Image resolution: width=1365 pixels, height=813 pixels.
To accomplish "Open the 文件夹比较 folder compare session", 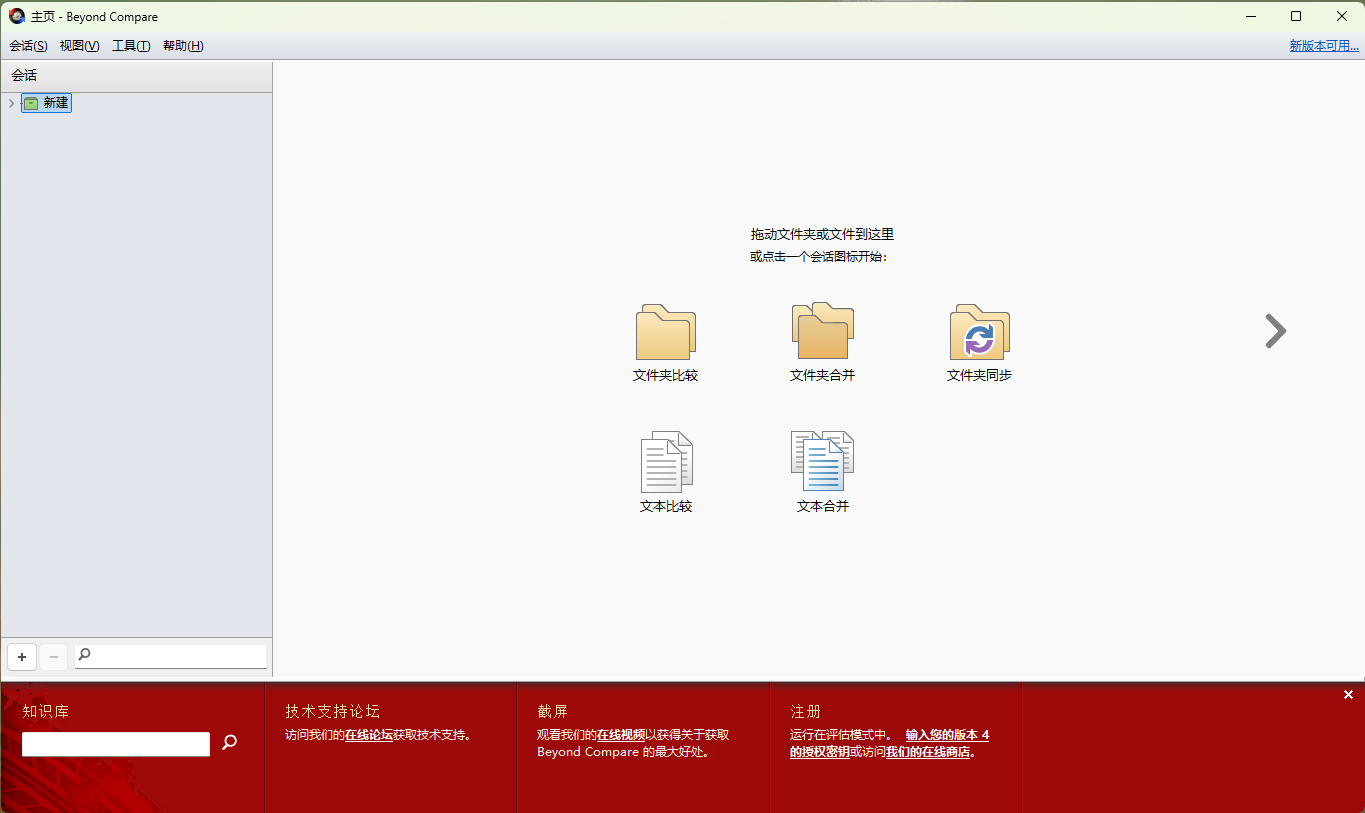I will (666, 343).
